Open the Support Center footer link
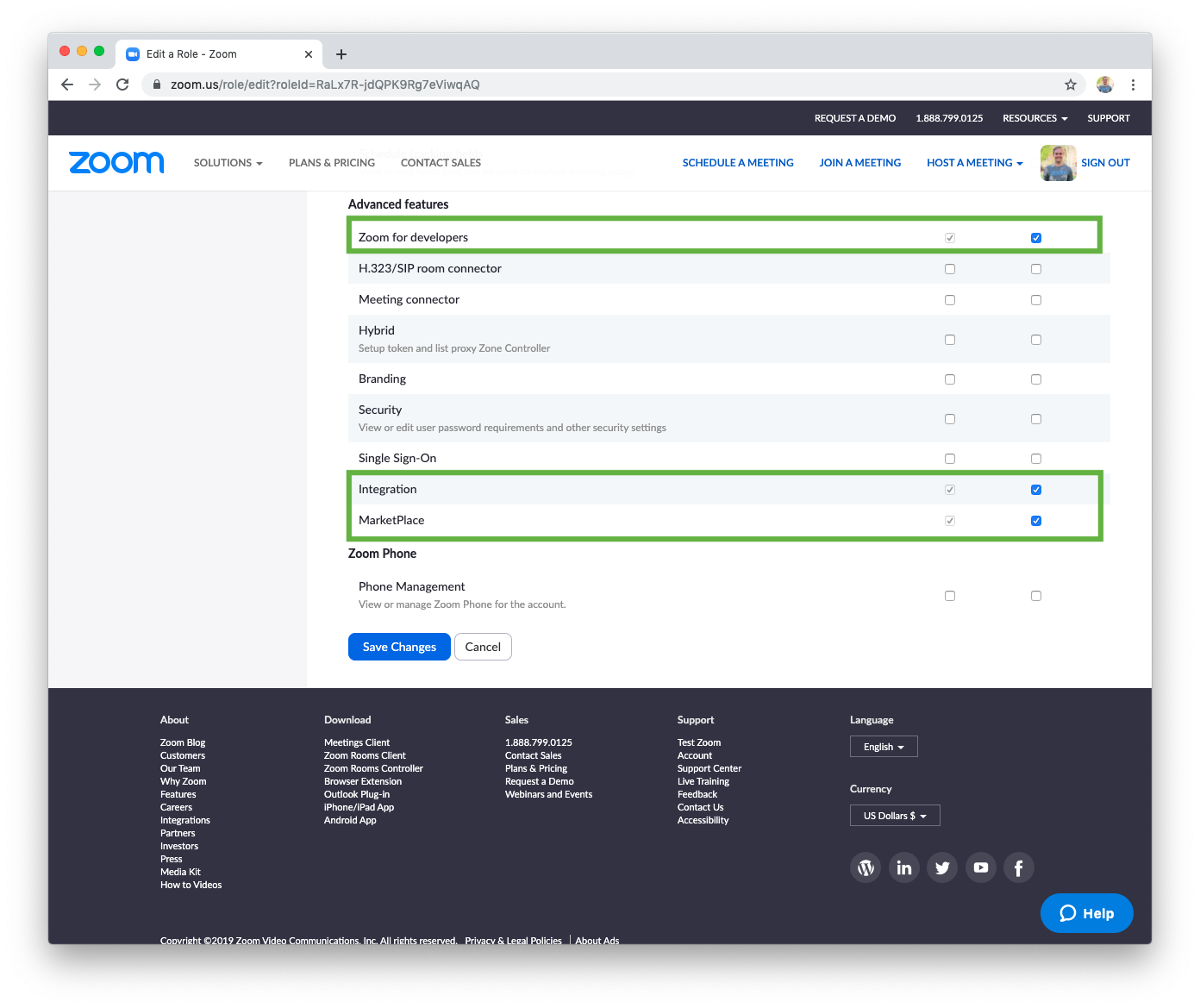This screenshot has width=1200, height=1008. click(709, 768)
